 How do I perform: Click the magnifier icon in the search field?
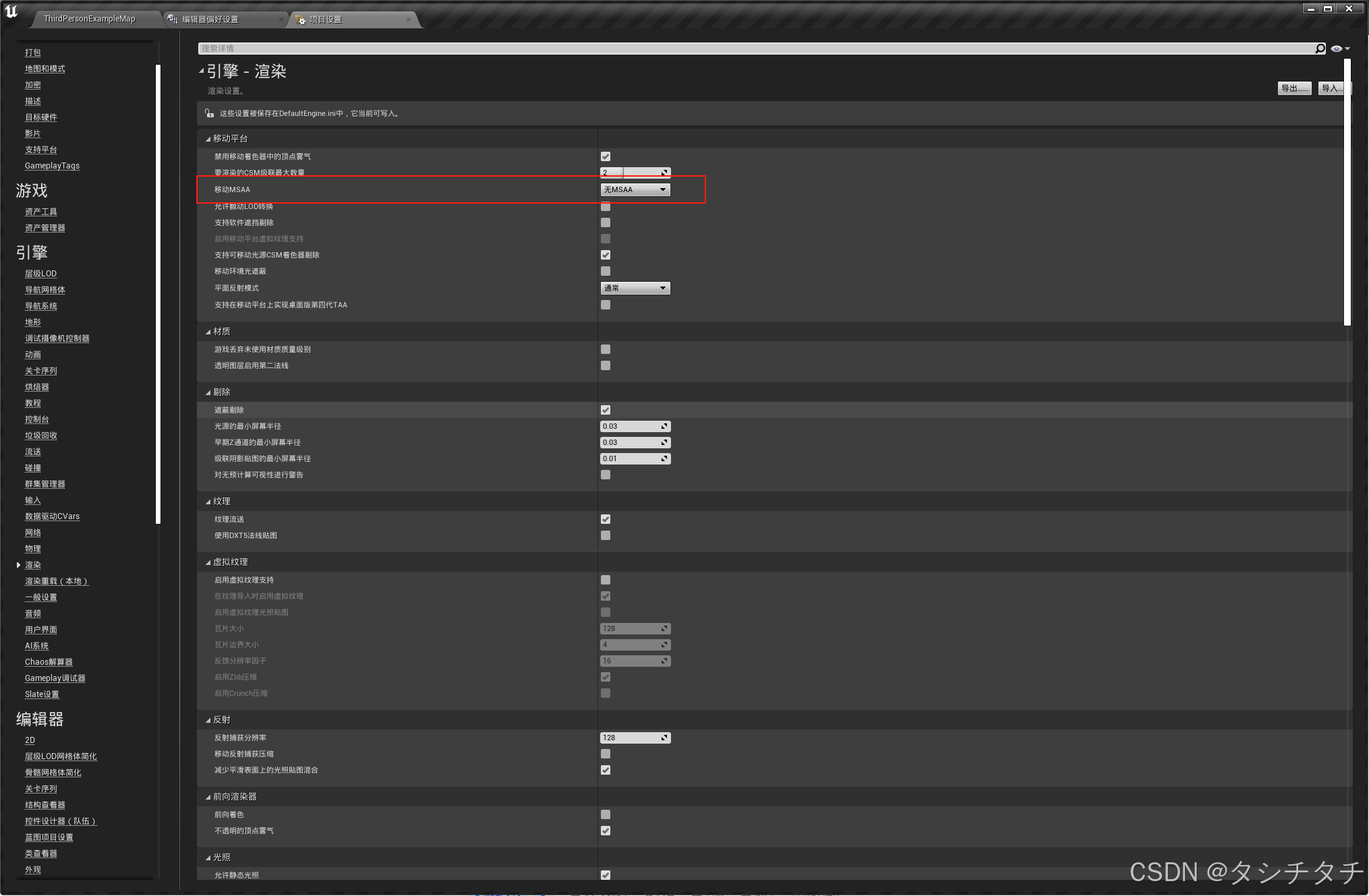[1320, 48]
